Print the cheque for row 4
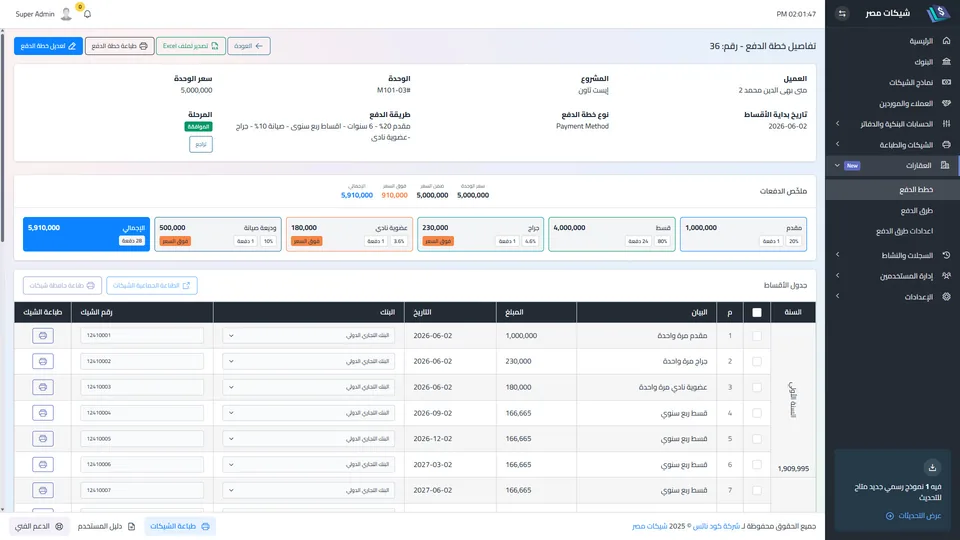The width and height of the screenshot is (960, 540). tap(43, 413)
